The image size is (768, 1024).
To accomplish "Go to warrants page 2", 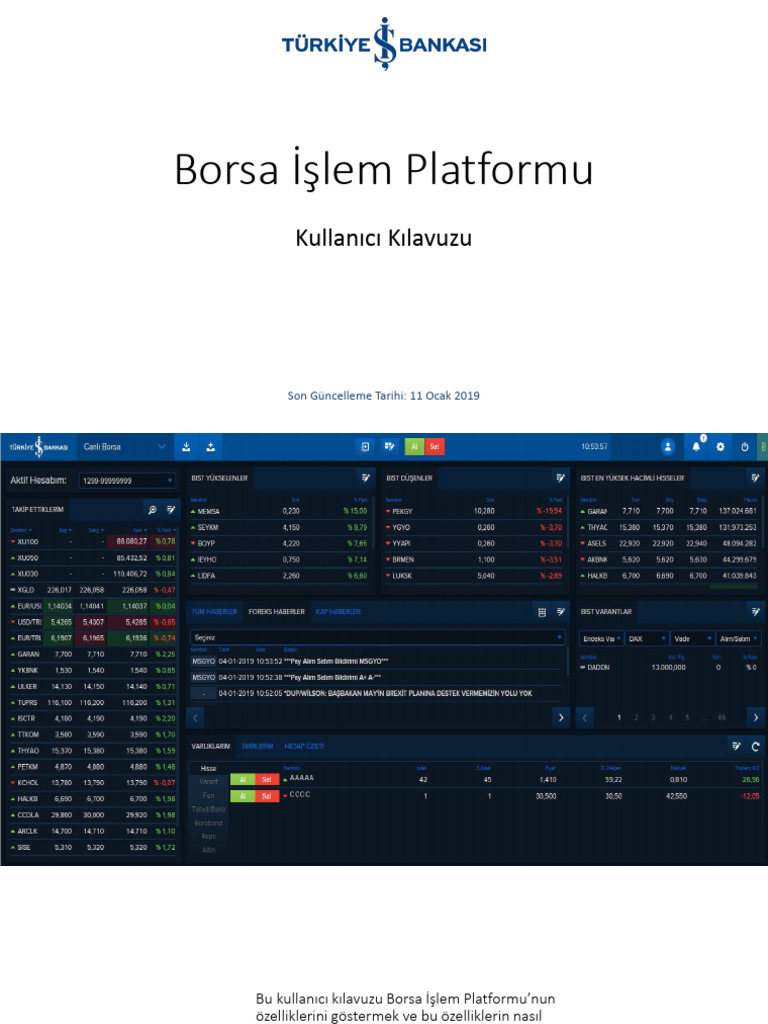I will click(x=636, y=717).
